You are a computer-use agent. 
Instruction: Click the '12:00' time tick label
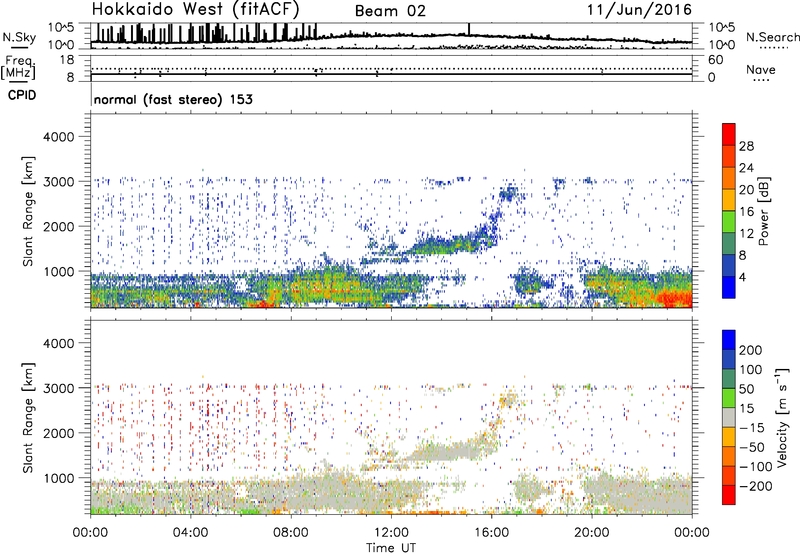pos(391,533)
